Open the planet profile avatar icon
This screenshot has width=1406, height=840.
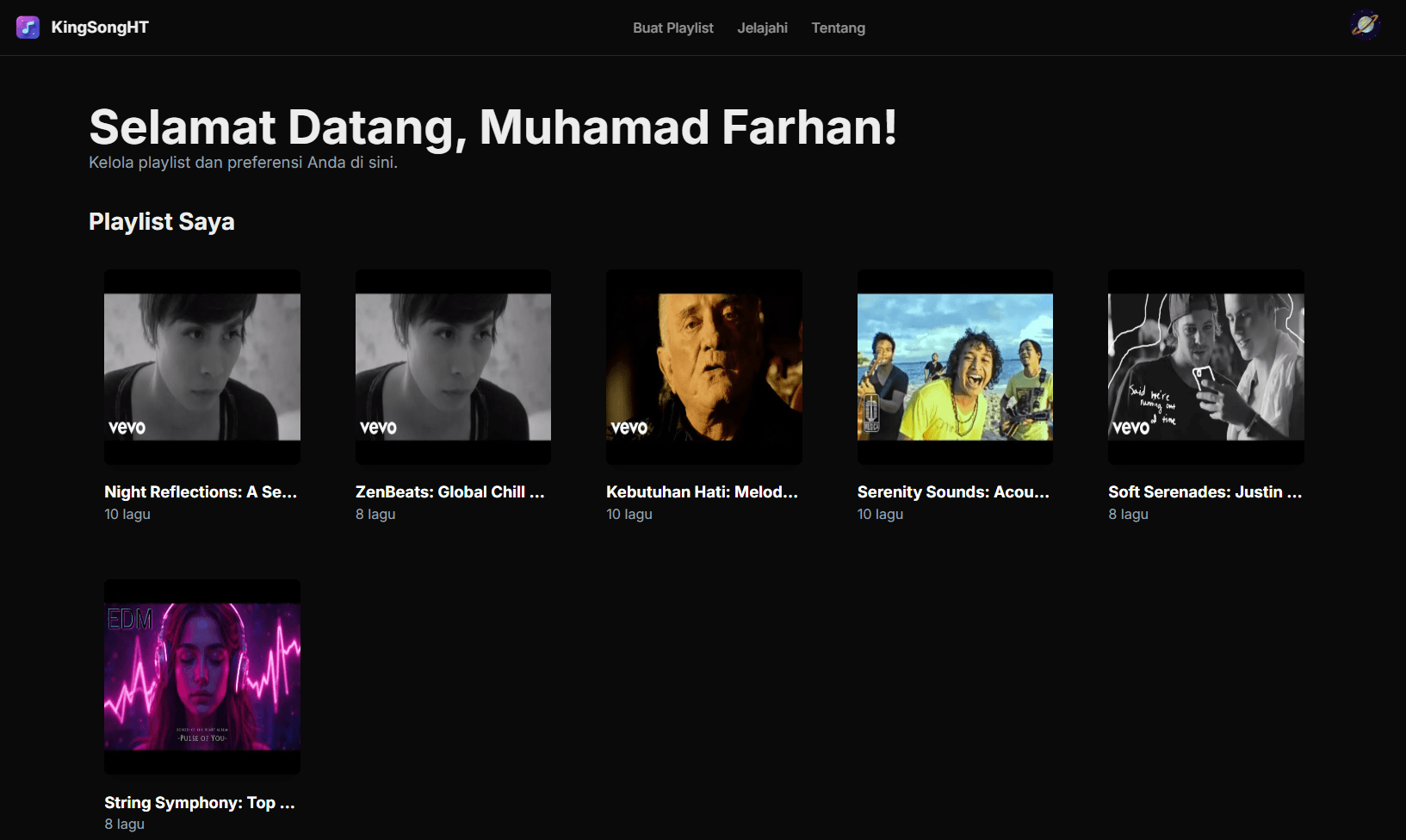click(x=1365, y=26)
